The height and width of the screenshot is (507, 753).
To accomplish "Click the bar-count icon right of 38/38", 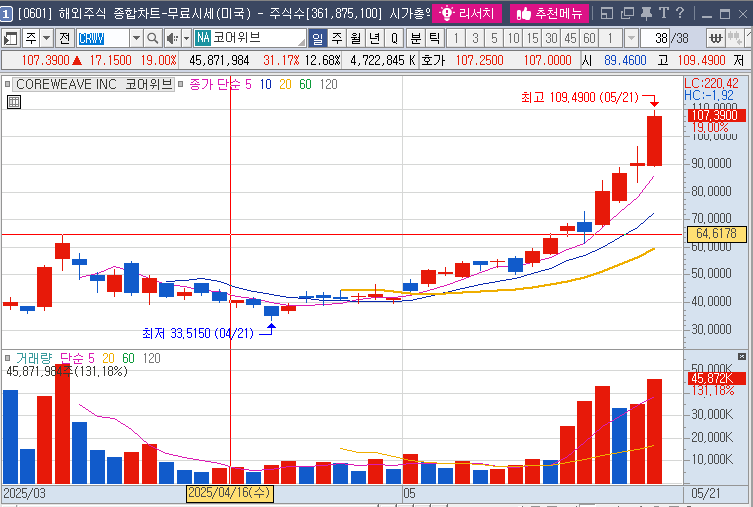I will pyautogui.click(x=717, y=38).
